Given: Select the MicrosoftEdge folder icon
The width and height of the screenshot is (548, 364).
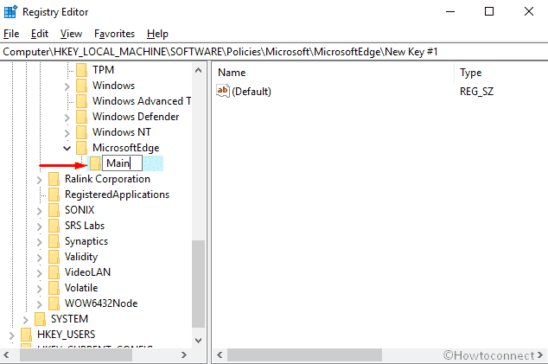Looking at the screenshot, I should pos(82,148).
